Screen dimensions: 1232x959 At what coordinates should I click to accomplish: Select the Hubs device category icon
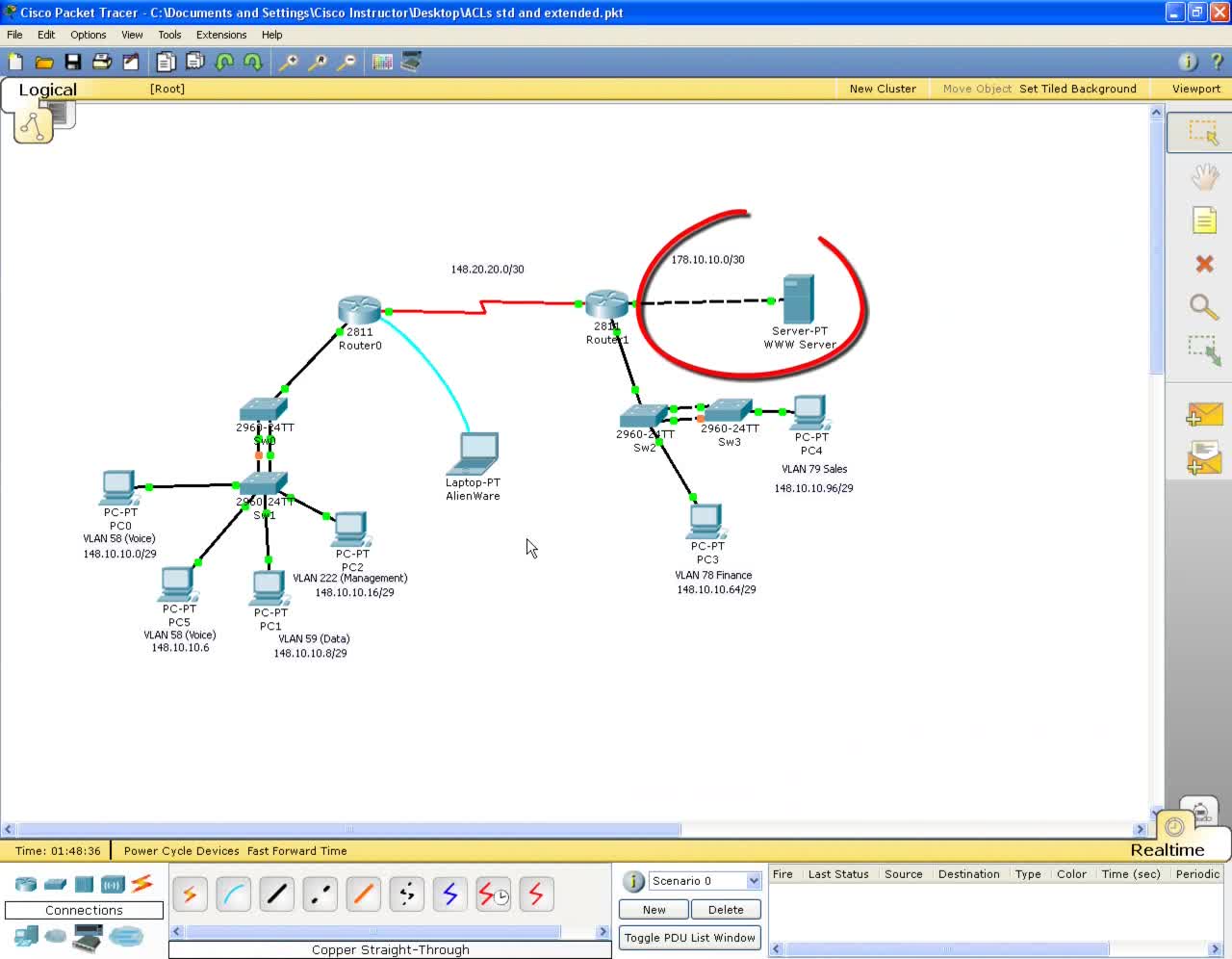(x=85, y=884)
